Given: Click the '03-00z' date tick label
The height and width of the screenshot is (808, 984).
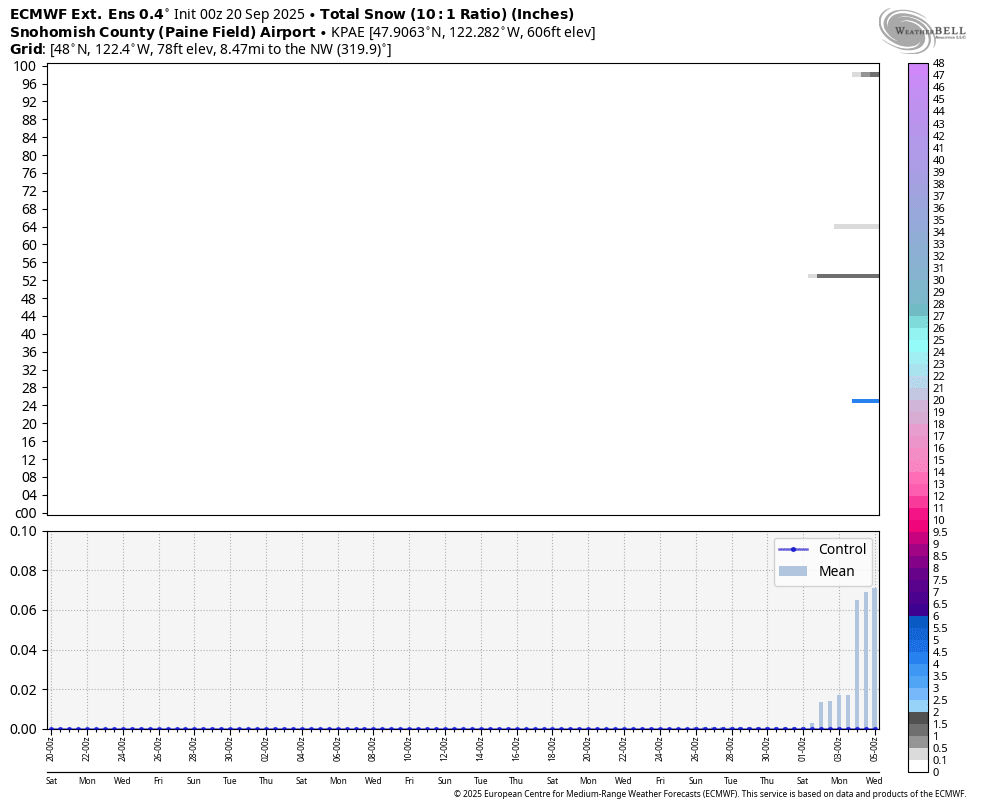Looking at the screenshot, I should tap(838, 748).
